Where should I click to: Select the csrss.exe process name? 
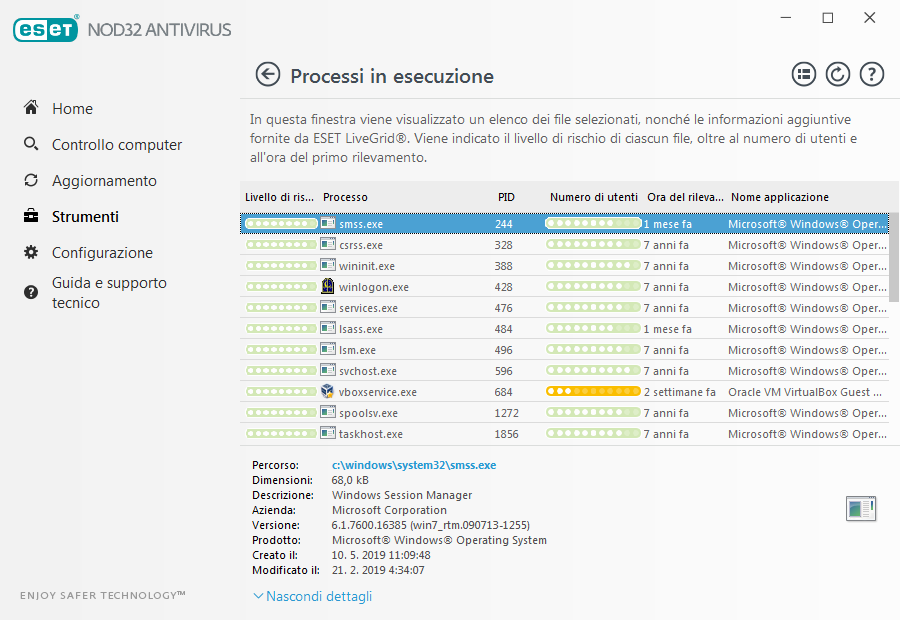click(360, 245)
